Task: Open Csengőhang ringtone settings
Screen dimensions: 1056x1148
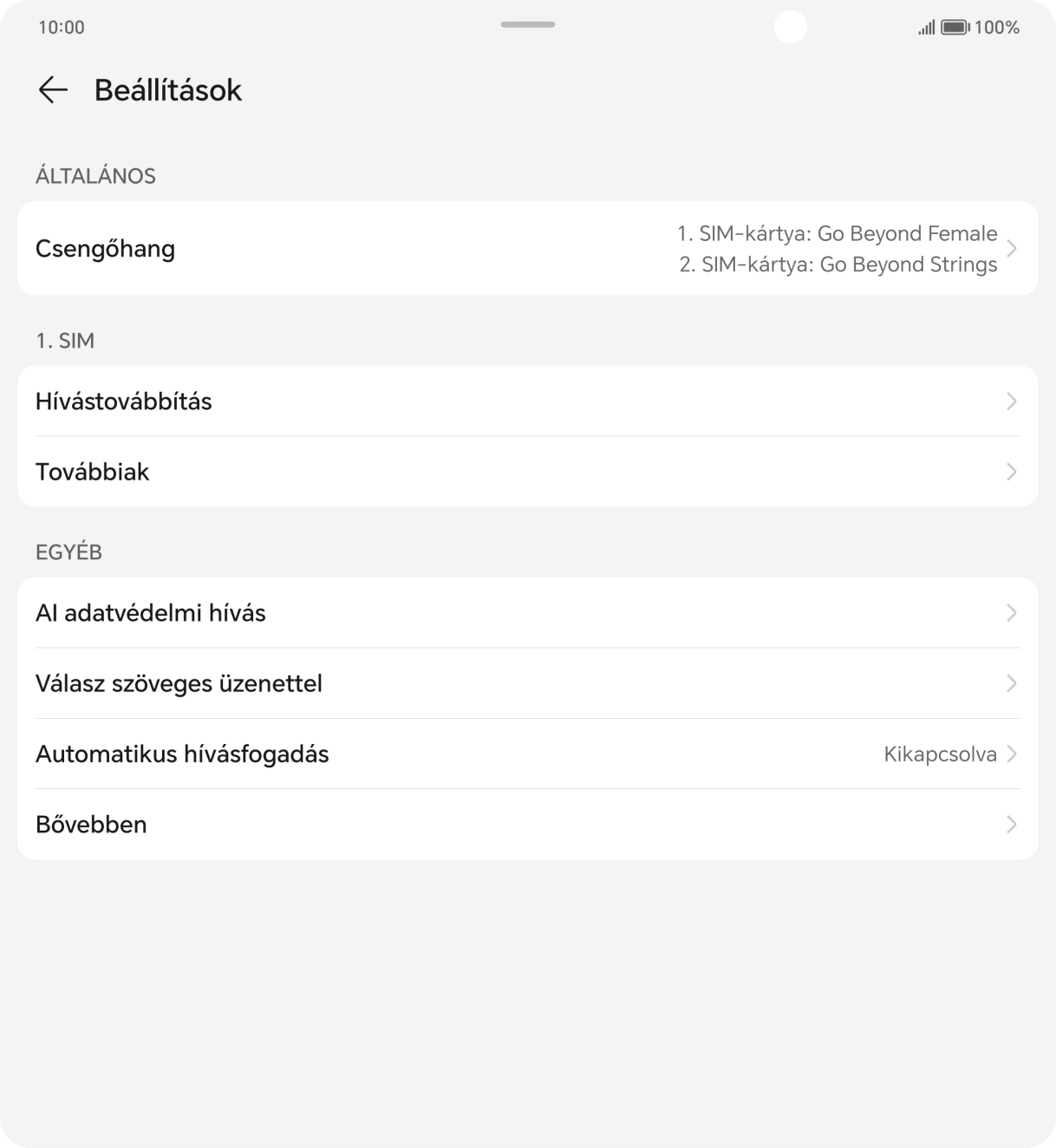Action: (106, 249)
